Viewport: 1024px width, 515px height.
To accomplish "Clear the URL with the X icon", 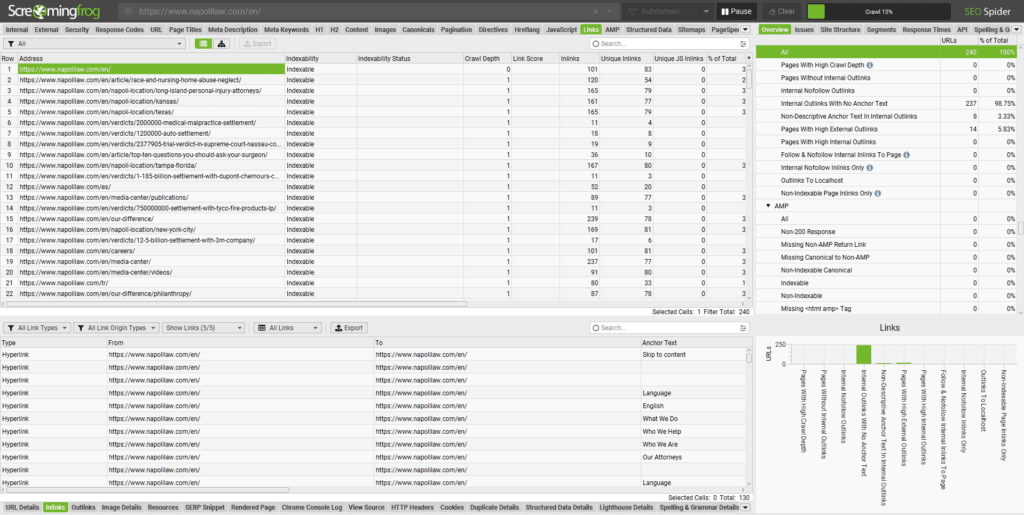I will (x=595, y=12).
